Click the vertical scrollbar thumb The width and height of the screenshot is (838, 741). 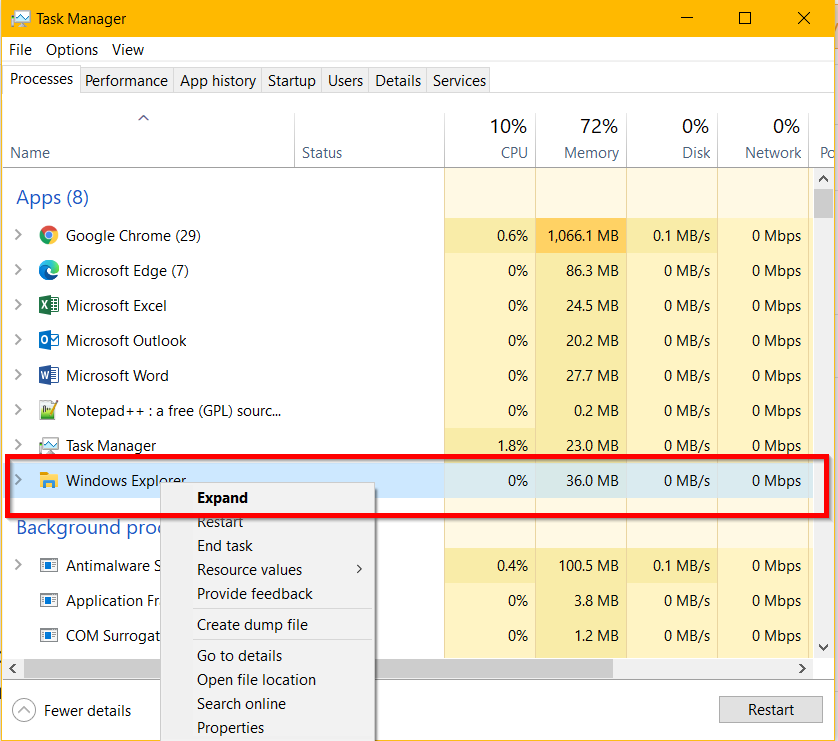pos(824,204)
